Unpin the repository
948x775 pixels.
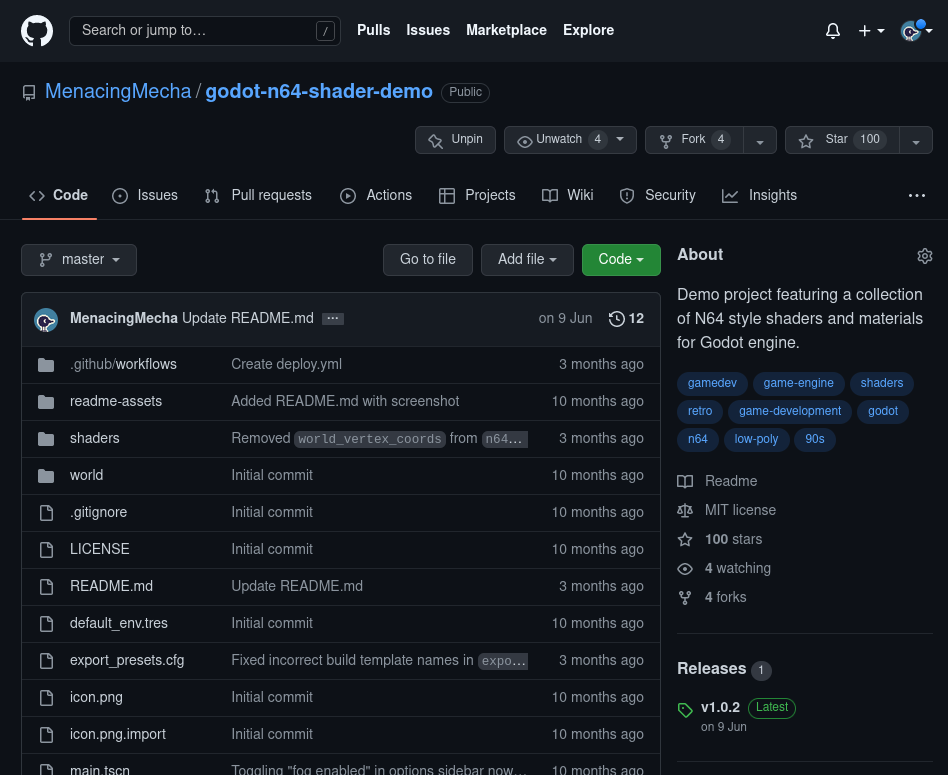(x=455, y=140)
